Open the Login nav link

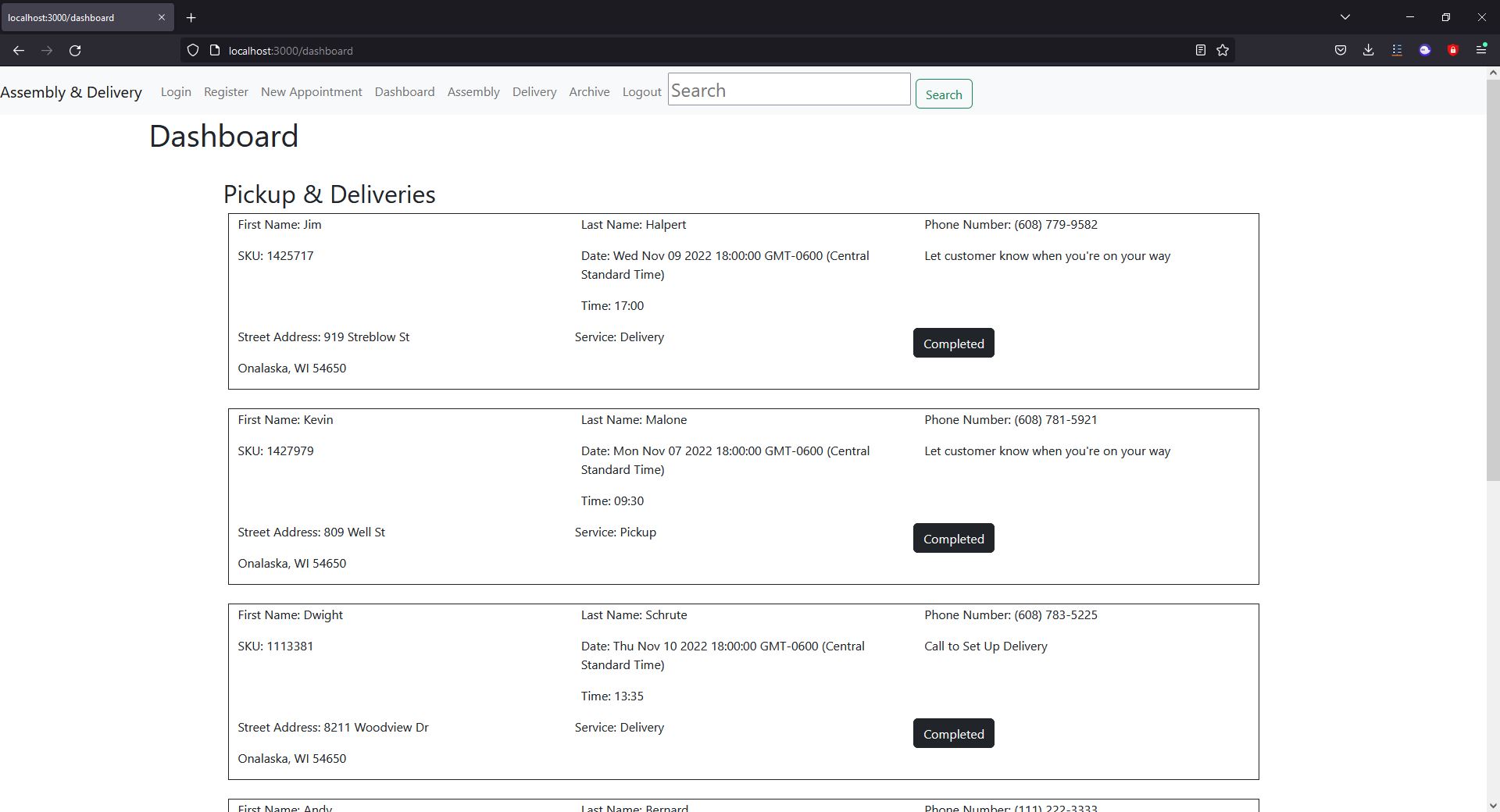176,92
